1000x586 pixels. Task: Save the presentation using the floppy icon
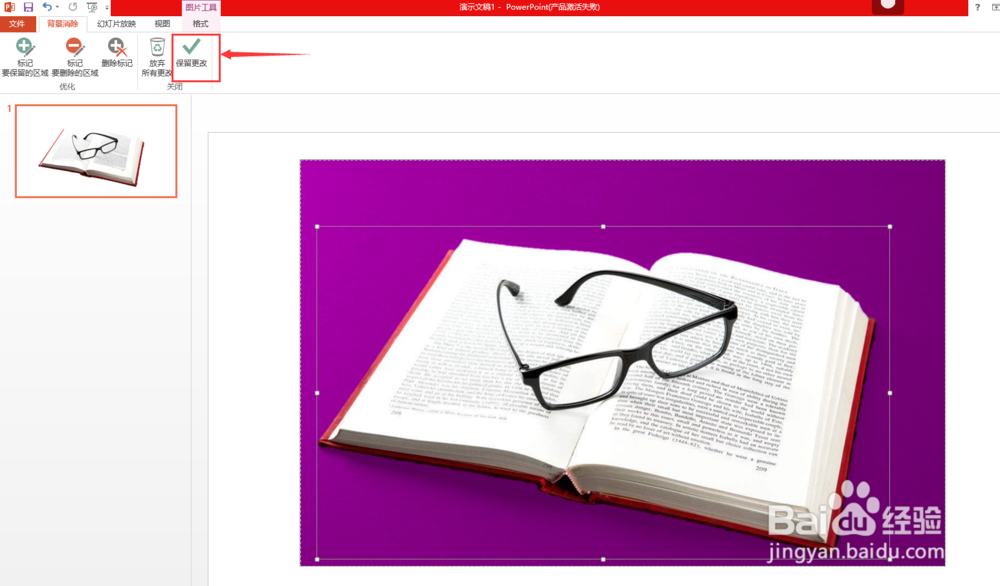(x=28, y=7)
